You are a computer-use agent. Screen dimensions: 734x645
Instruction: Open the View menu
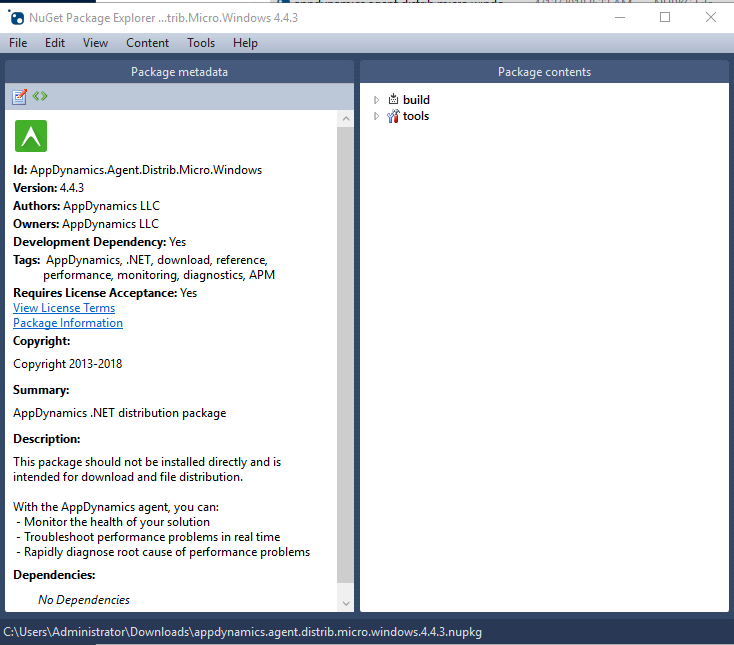[95, 43]
